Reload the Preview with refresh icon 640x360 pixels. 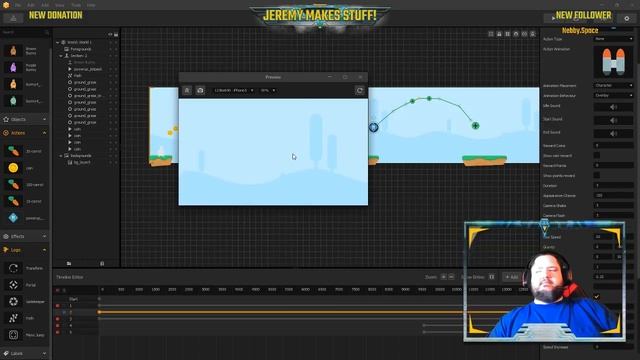pyautogui.click(x=359, y=90)
